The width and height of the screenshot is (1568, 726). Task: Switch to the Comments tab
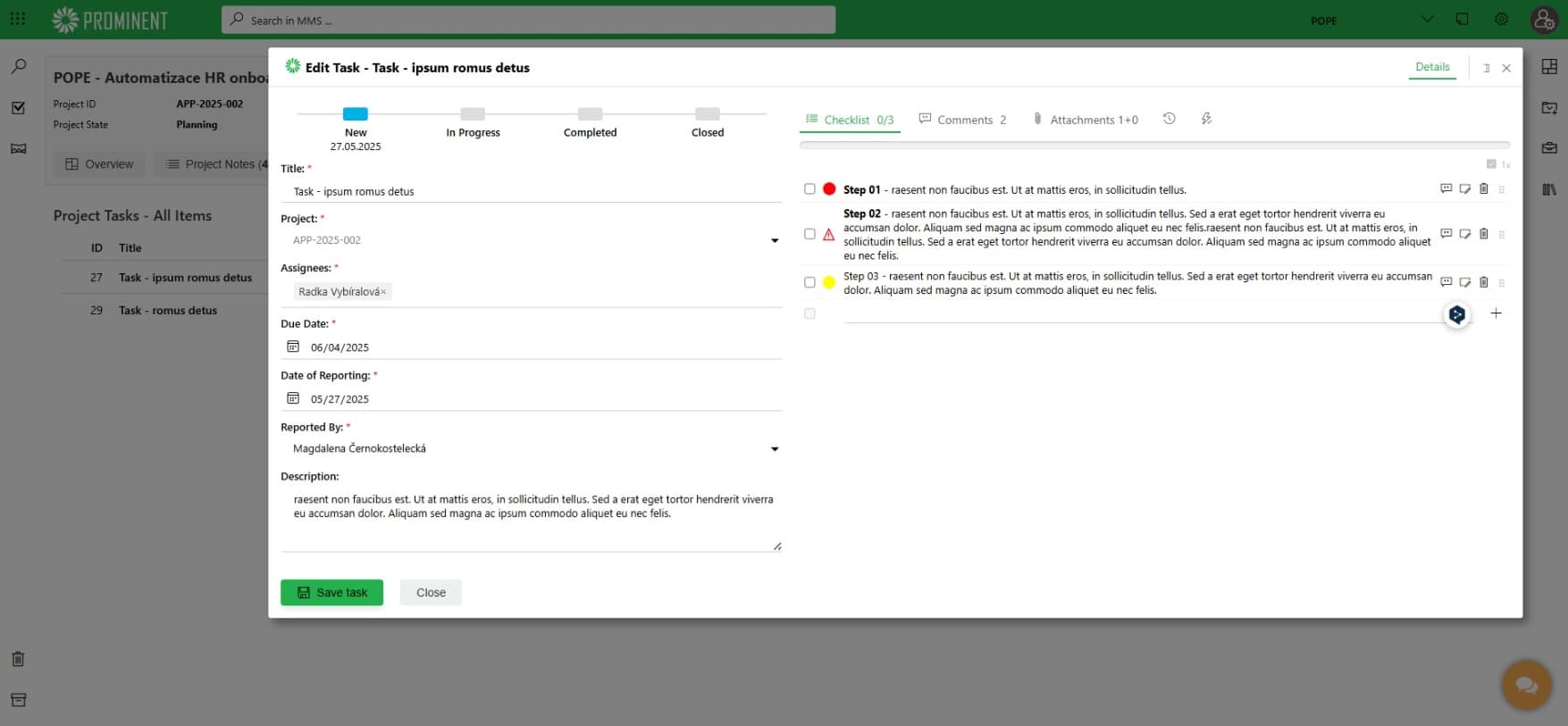pyautogui.click(x=962, y=120)
